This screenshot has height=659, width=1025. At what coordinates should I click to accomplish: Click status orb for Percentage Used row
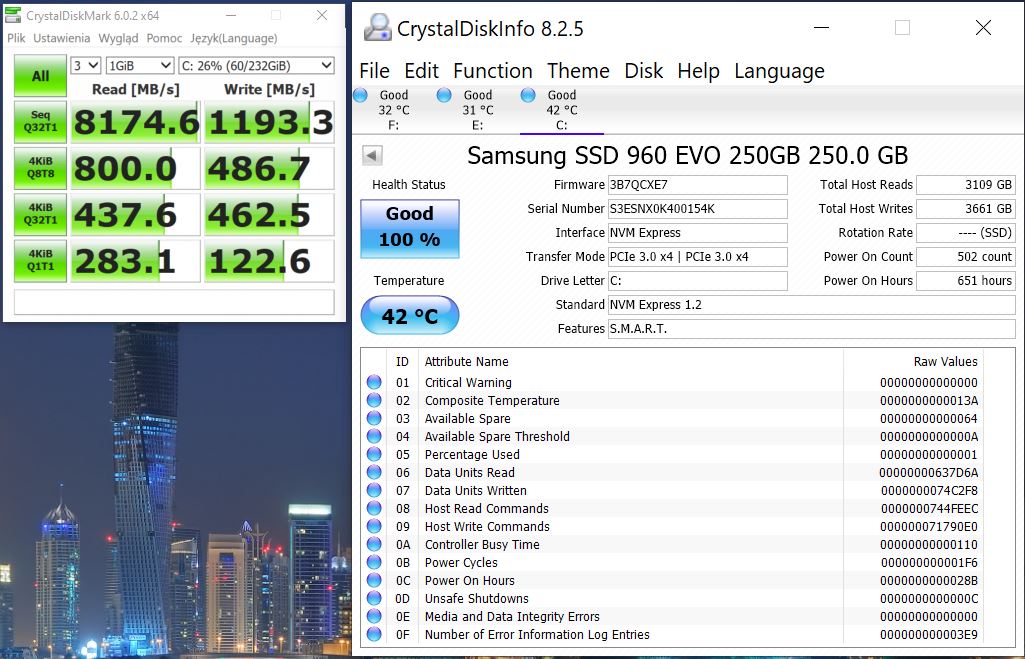(374, 454)
